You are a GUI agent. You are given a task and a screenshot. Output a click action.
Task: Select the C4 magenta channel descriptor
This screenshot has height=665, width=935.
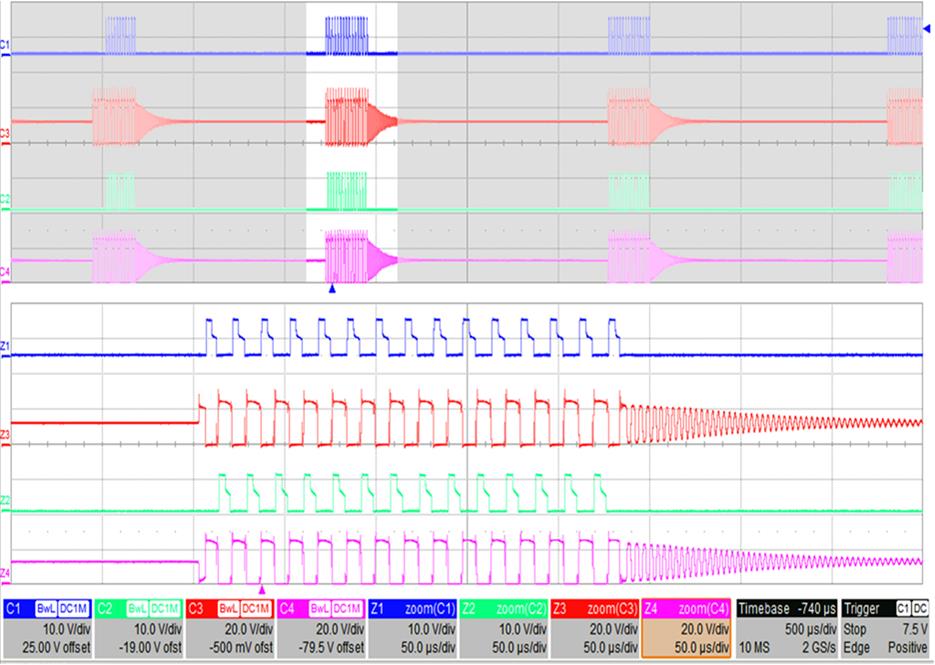321,628
